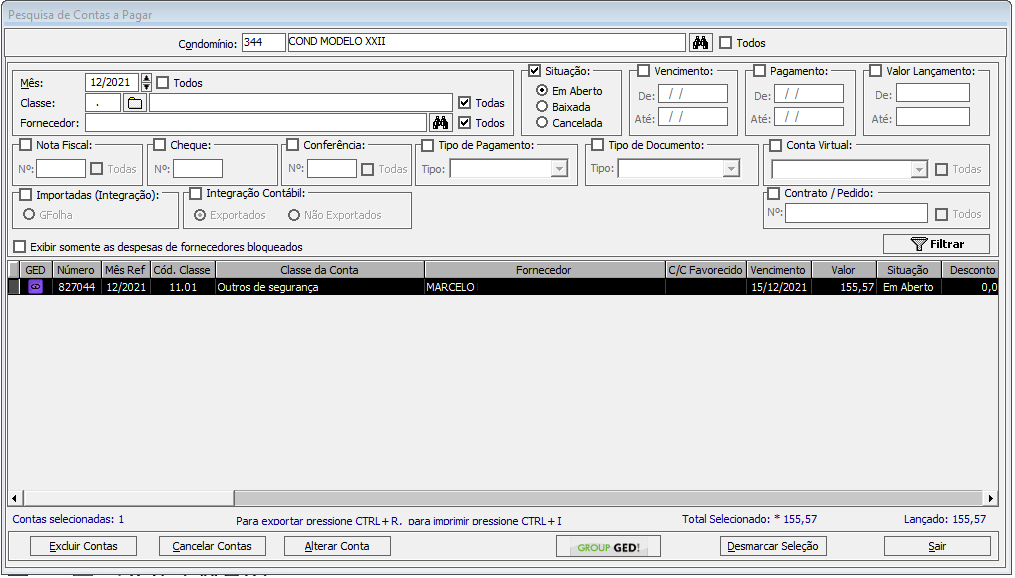The width and height of the screenshot is (1015, 578).
Task: Sort by Valor column header
Action: coord(843,270)
